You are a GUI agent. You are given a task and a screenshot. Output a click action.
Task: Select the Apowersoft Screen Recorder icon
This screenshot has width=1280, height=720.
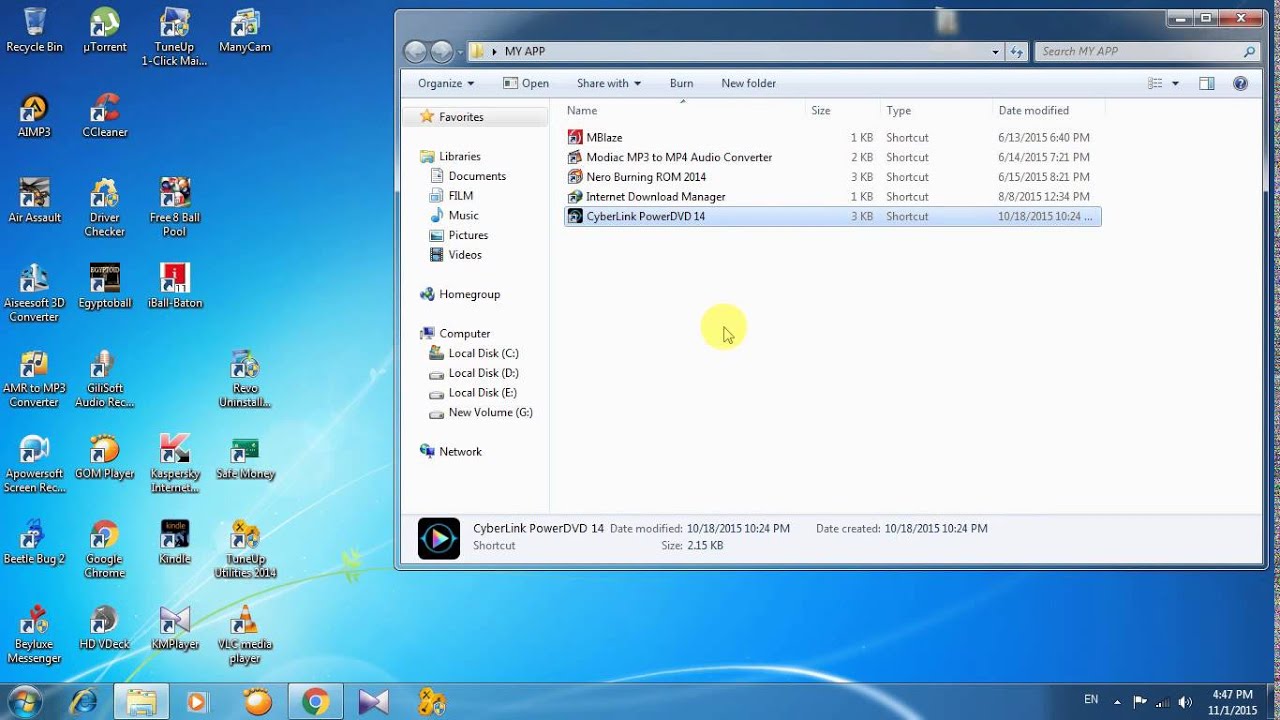34,464
